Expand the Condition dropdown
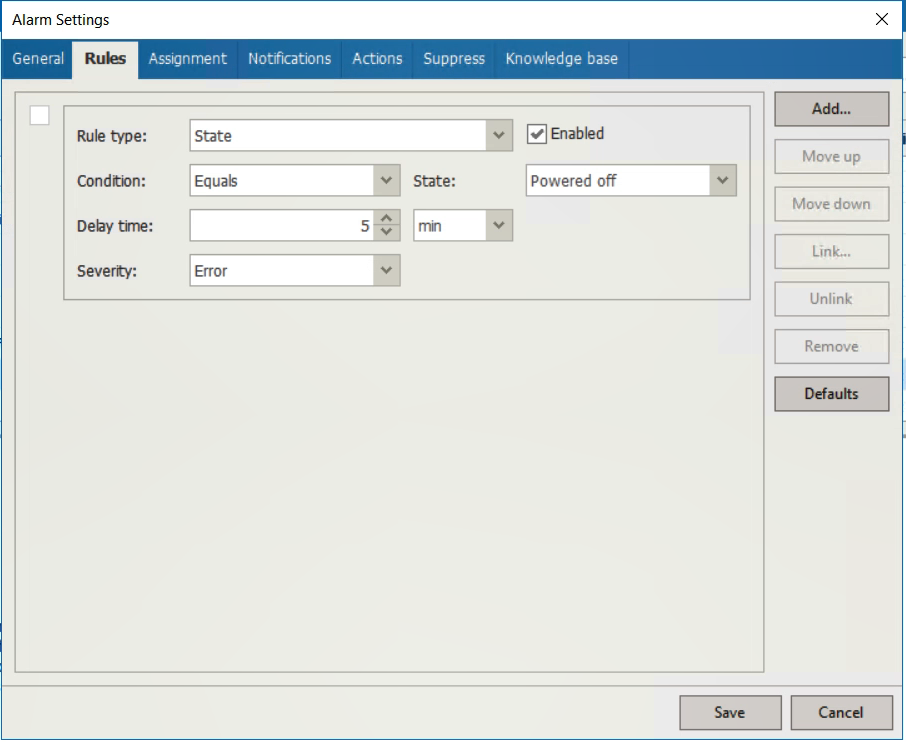Viewport: 906px width, 742px height. (386, 181)
